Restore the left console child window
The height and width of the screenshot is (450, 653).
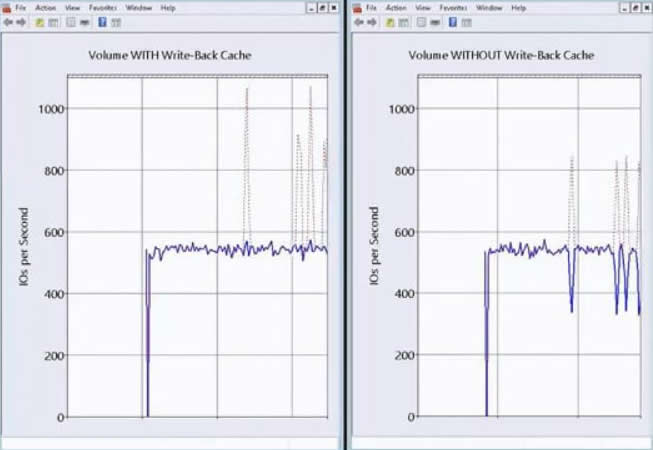tap(324, 7)
